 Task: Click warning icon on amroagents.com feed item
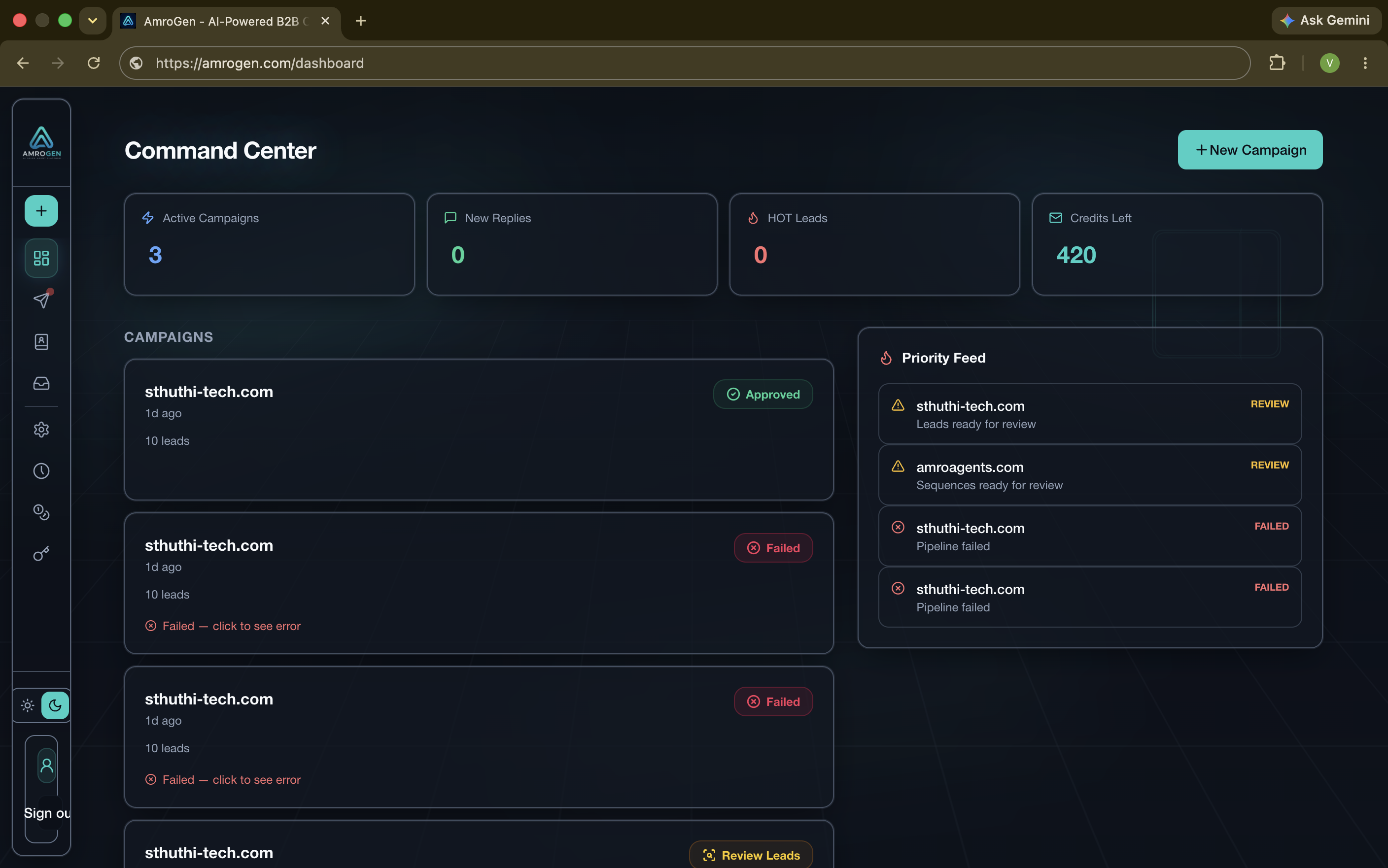(x=898, y=466)
